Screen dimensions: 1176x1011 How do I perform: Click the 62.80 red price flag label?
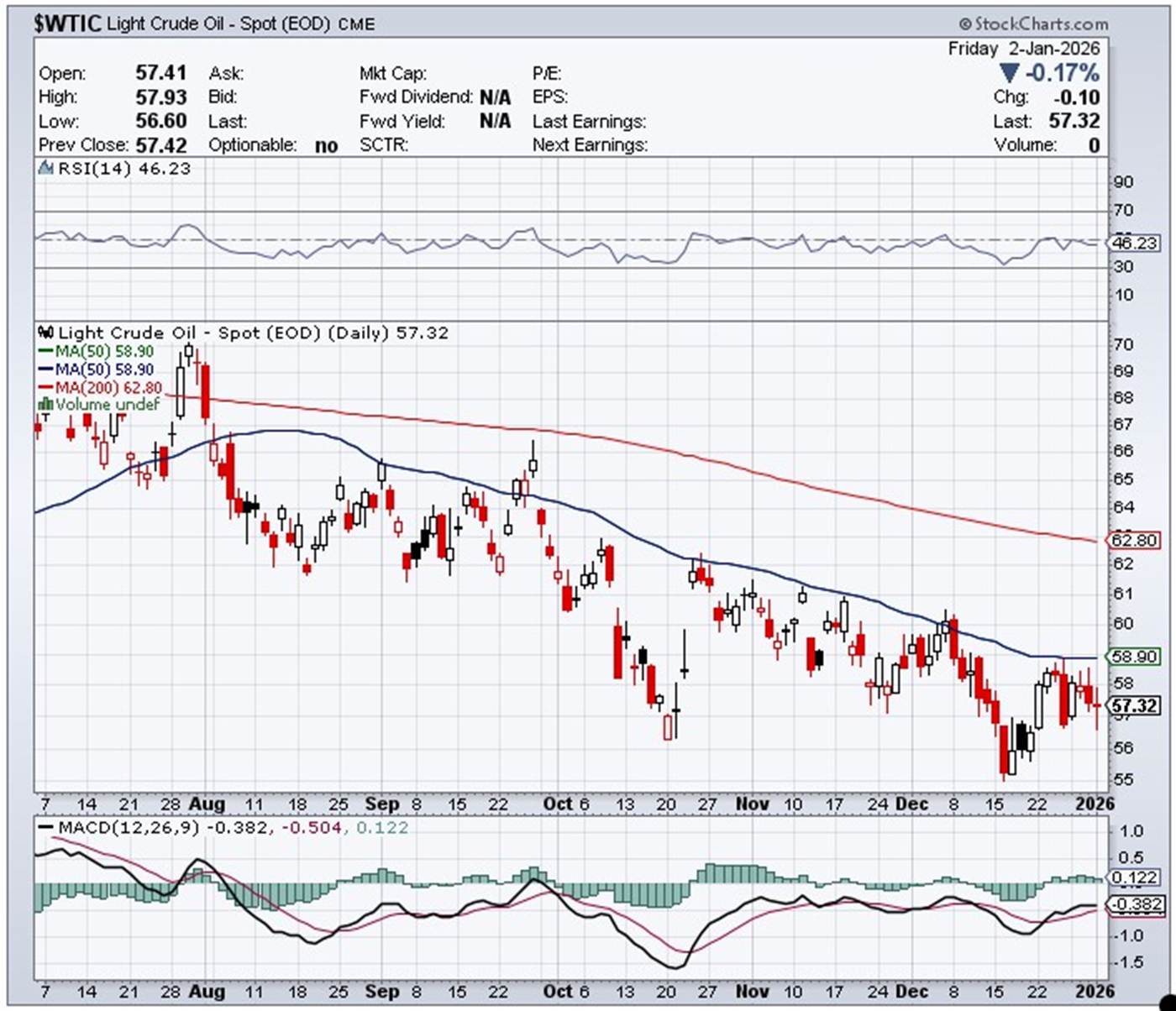tap(1134, 540)
